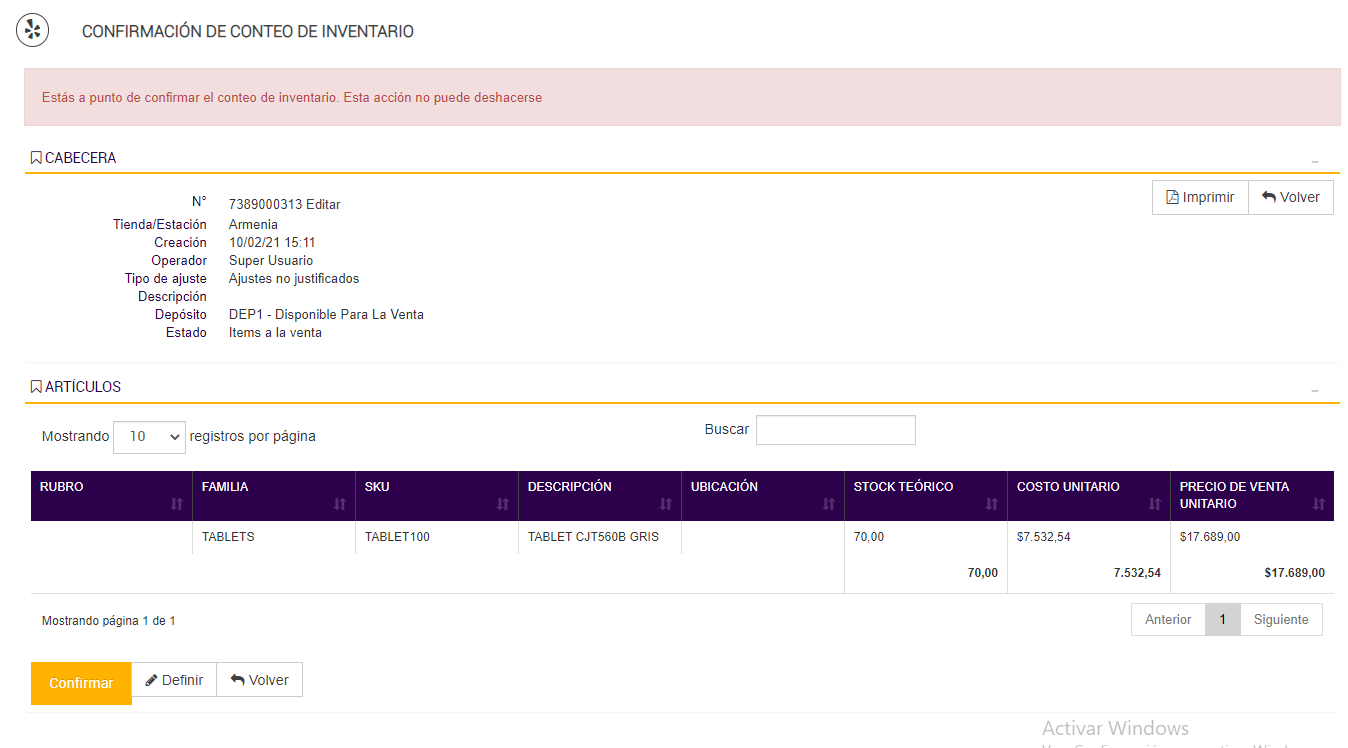Sort by the DESCRIPCIÓN column arrows
The height and width of the screenshot is (748, 1348).
coord(666,504)
